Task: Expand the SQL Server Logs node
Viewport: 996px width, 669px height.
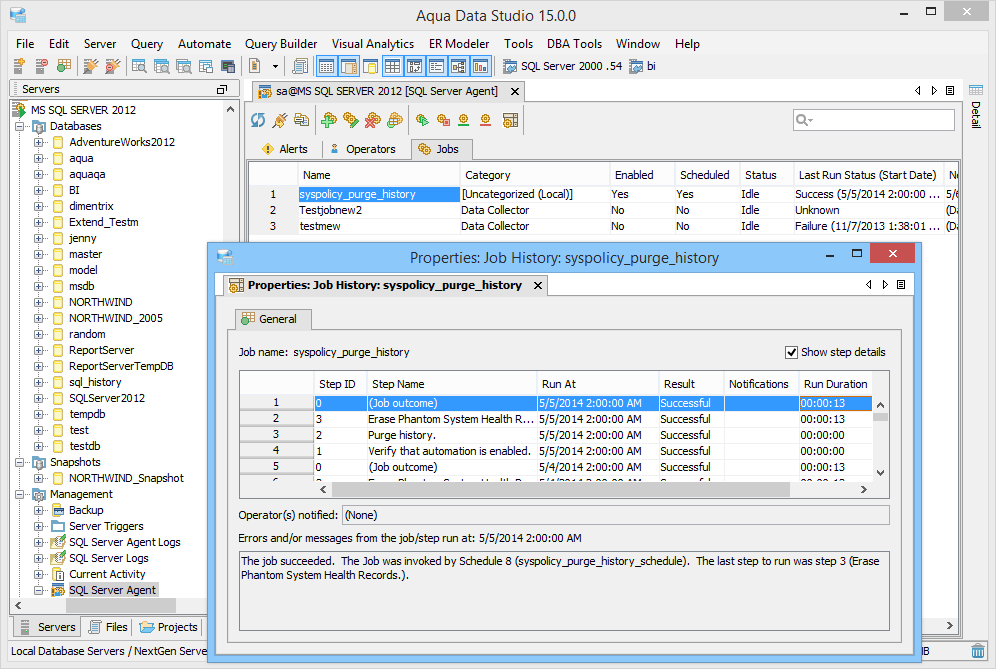Action: pyautogui.click(x=39, y=558)
